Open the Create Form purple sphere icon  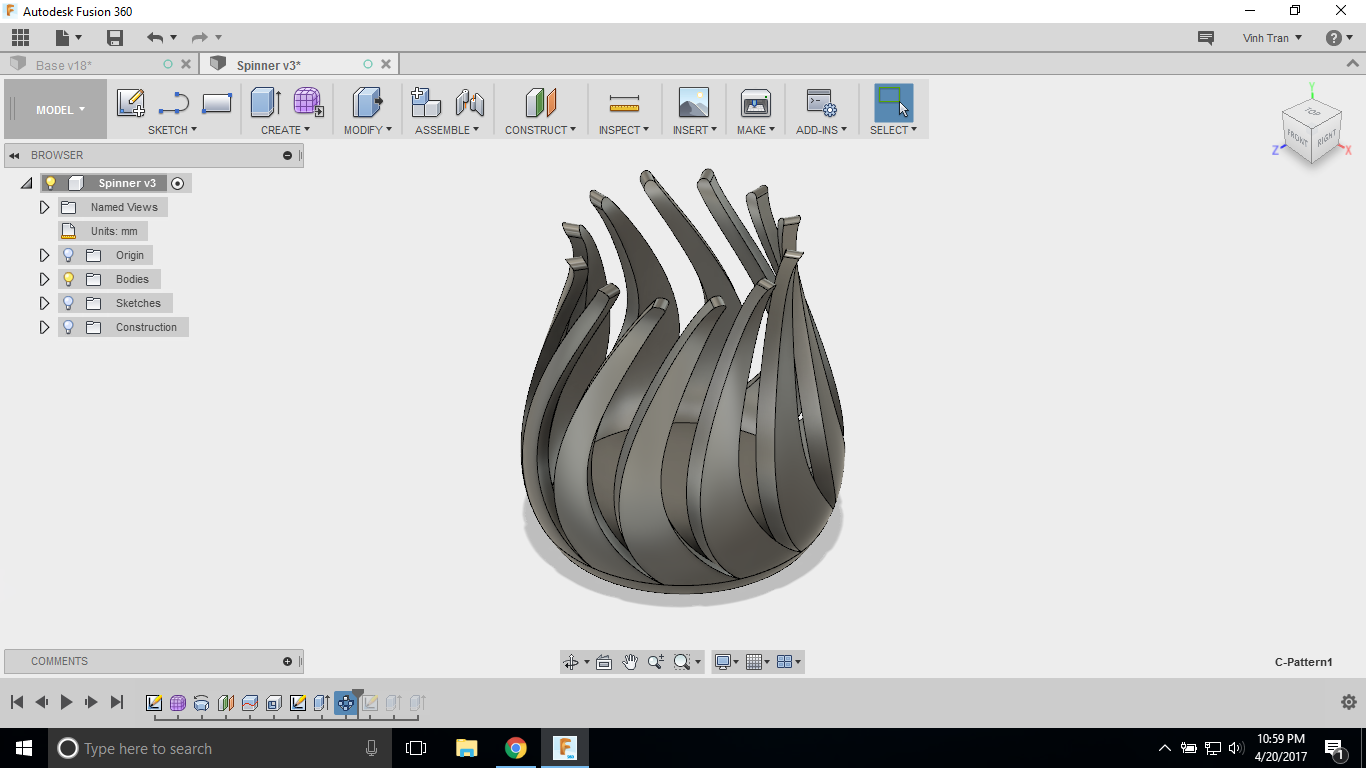coord(308,103)
